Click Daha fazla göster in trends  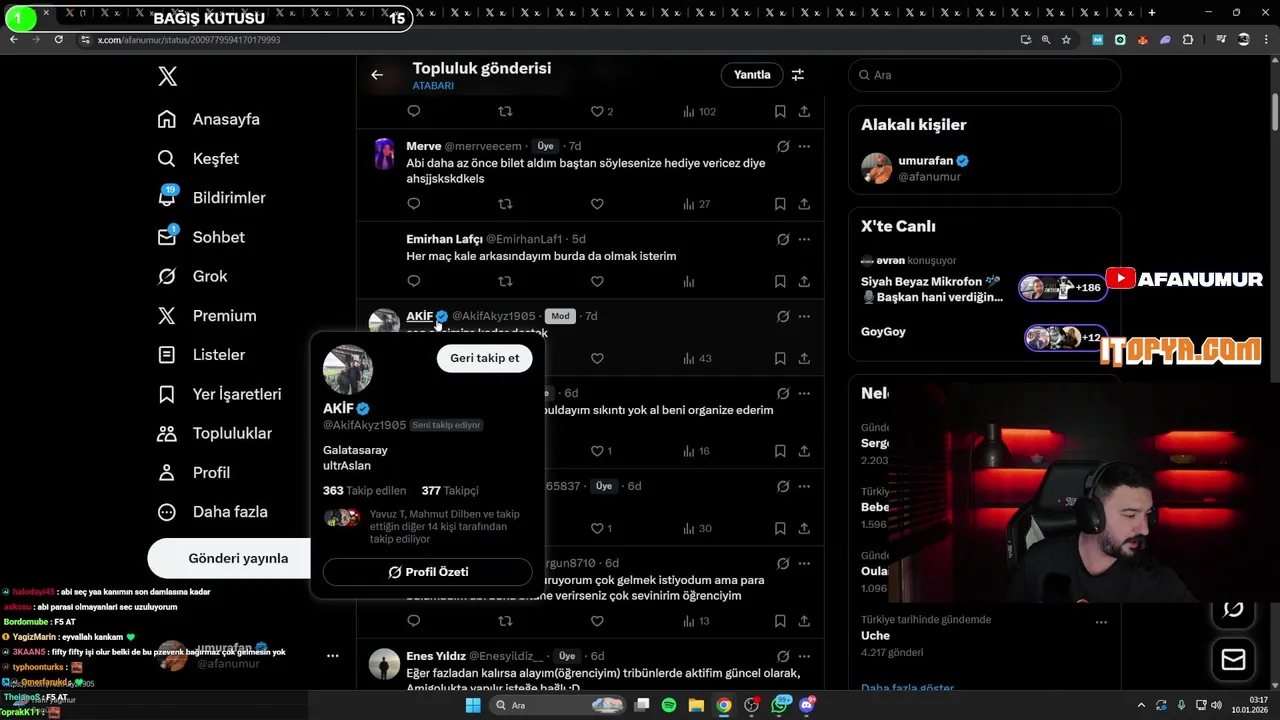tap(907, 687)
